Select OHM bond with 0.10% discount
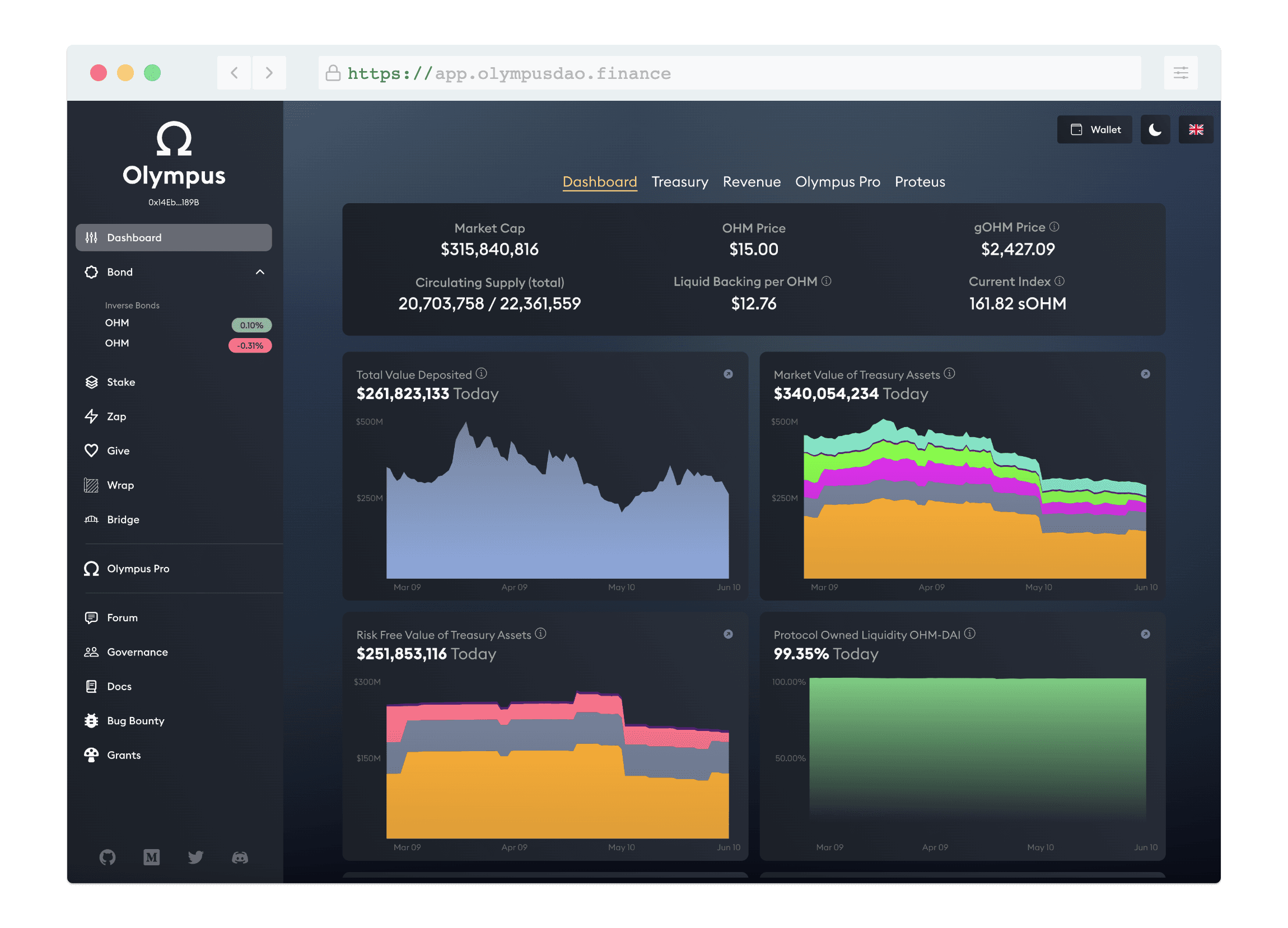 coord(188,324)
